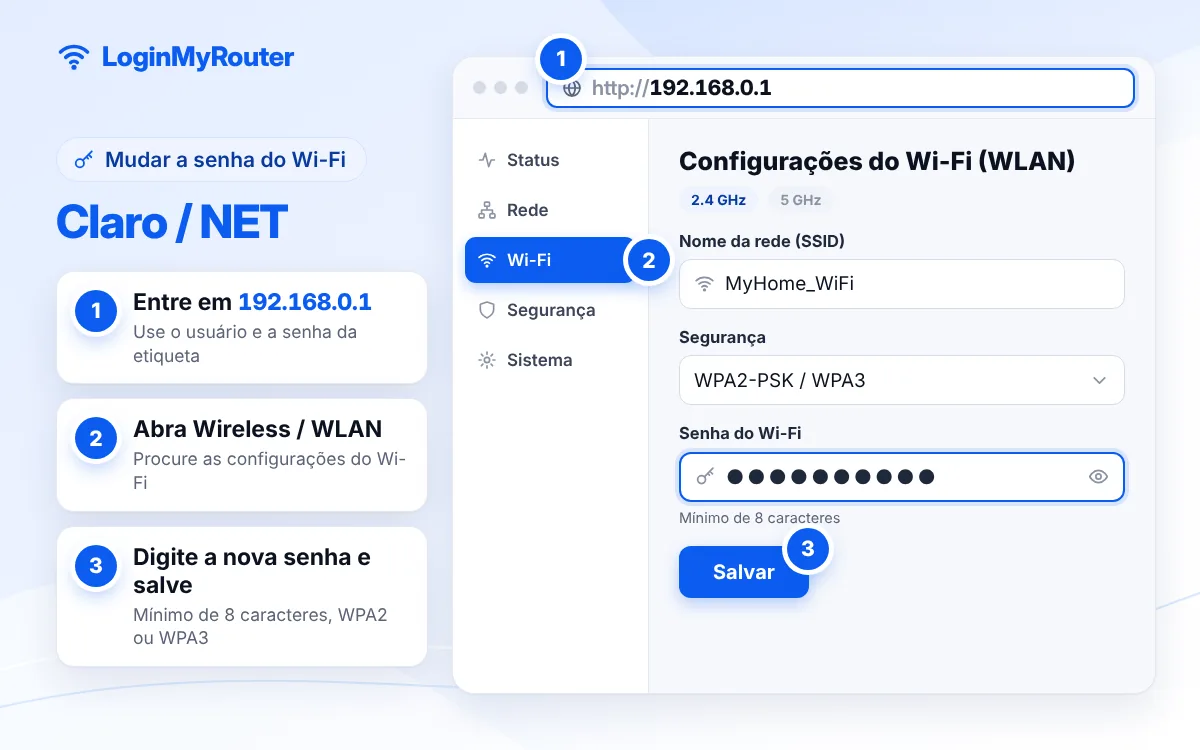
Task: Click the key icon in the password field
Action: [x=705, y=477]
